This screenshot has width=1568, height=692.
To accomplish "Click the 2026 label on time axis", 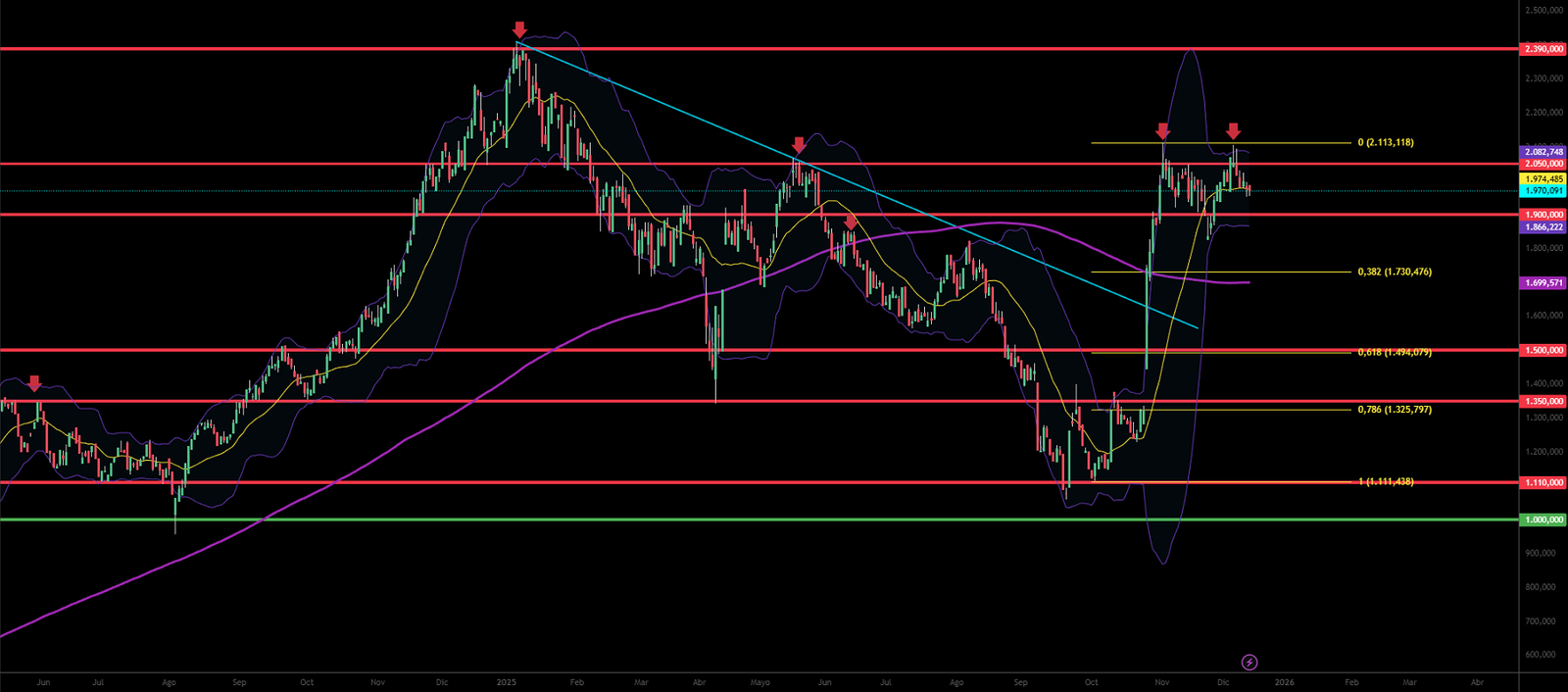I will pyautogui.click(x=1284, y=682).
